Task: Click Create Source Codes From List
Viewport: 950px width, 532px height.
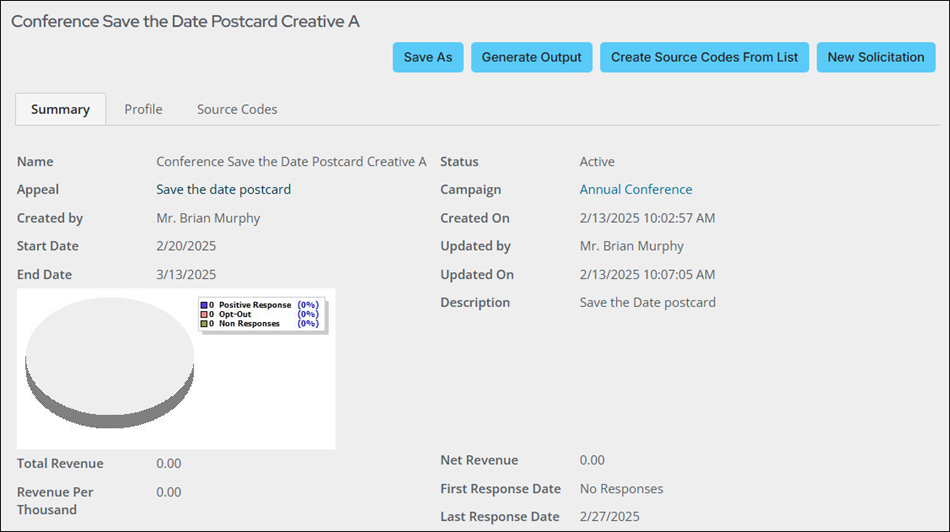Action: point(704,57)
